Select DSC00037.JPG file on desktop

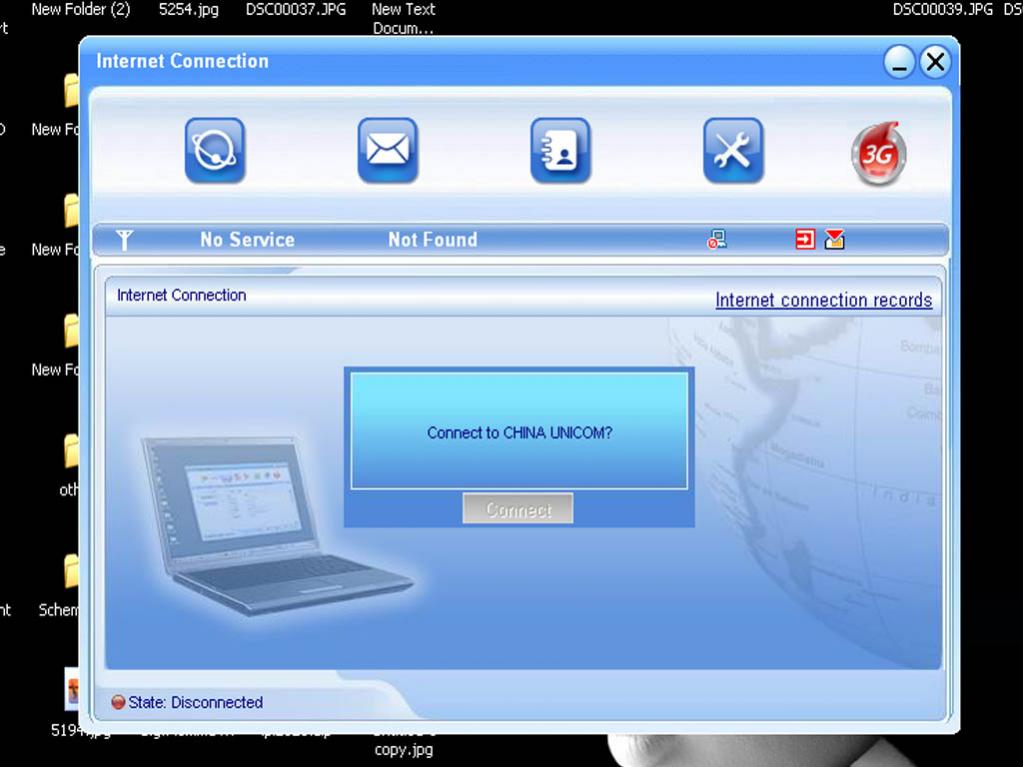(296, 10)
